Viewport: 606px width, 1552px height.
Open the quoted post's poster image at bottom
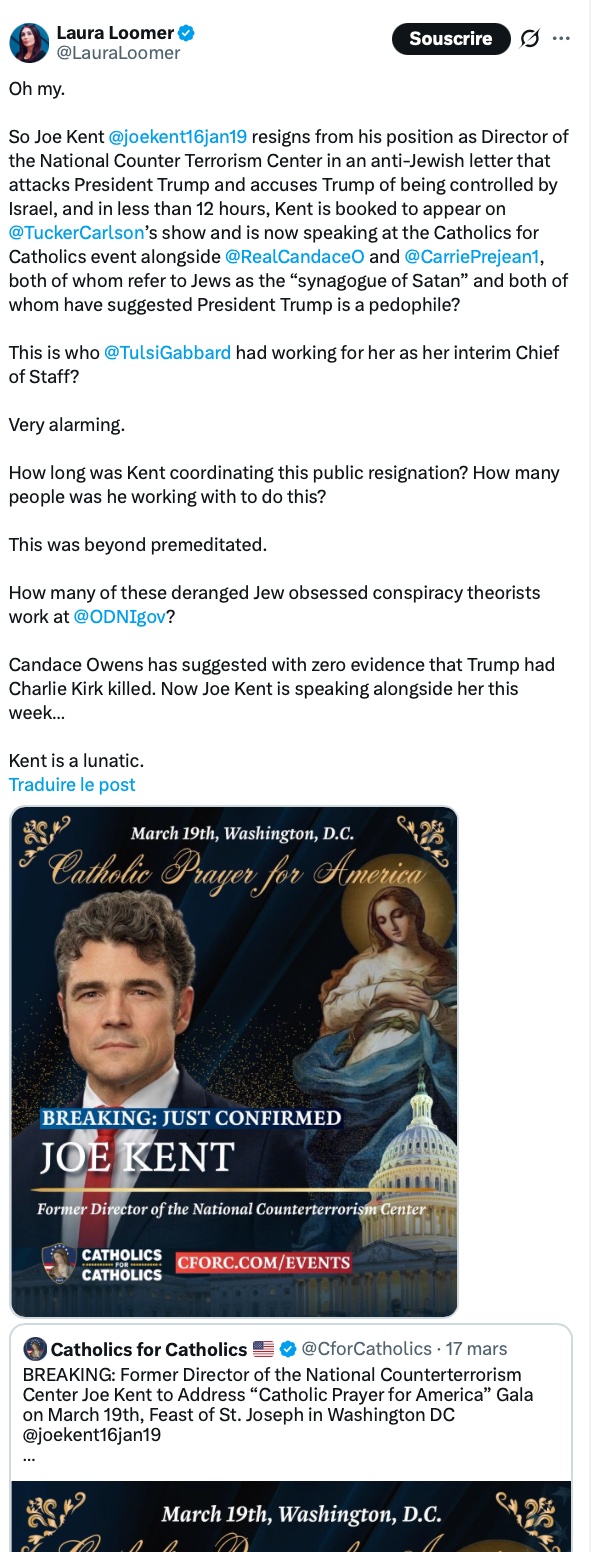pos(291,1516)
